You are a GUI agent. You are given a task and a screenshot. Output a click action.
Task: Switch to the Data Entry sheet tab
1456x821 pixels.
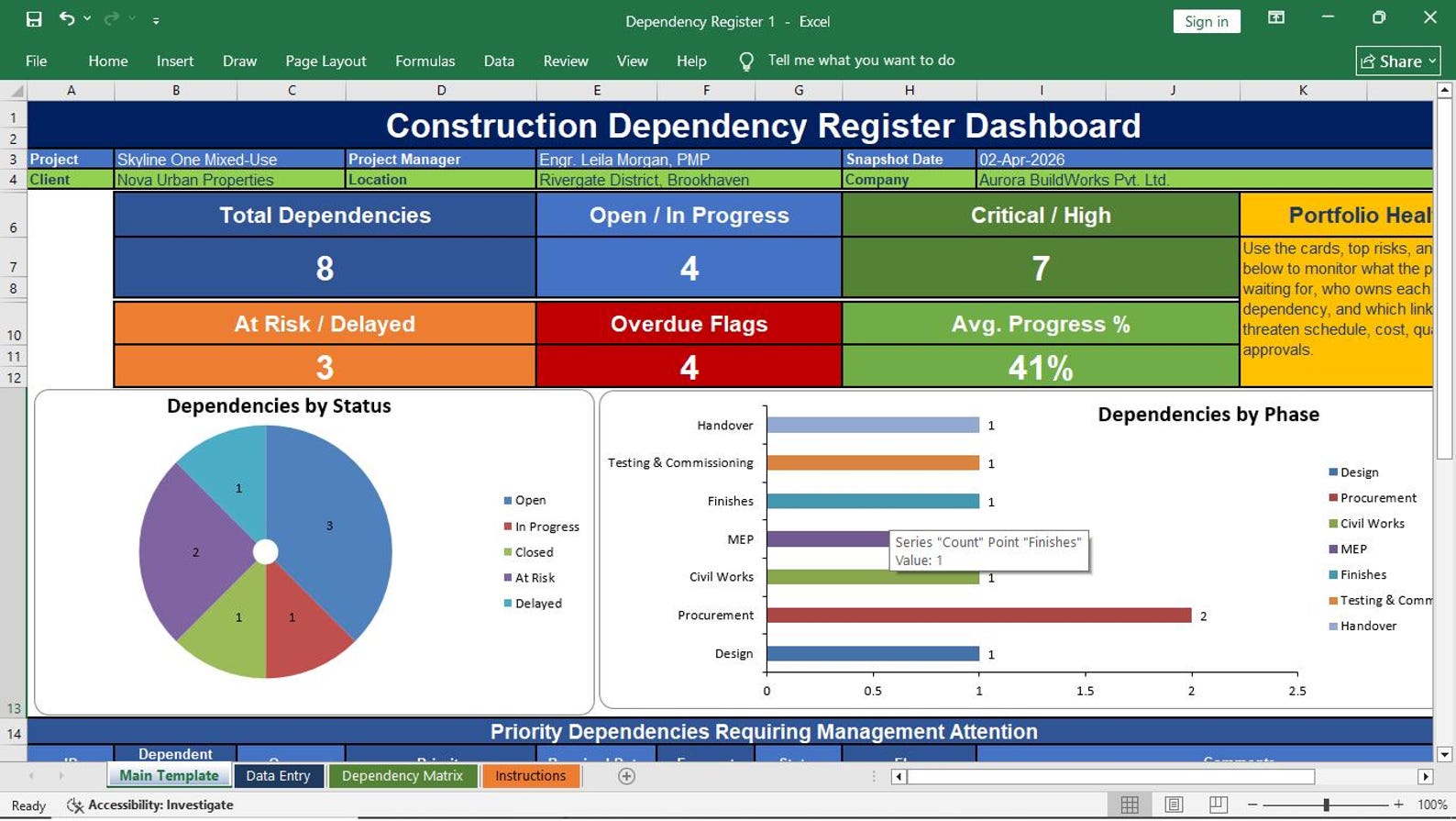coord(278,776)
